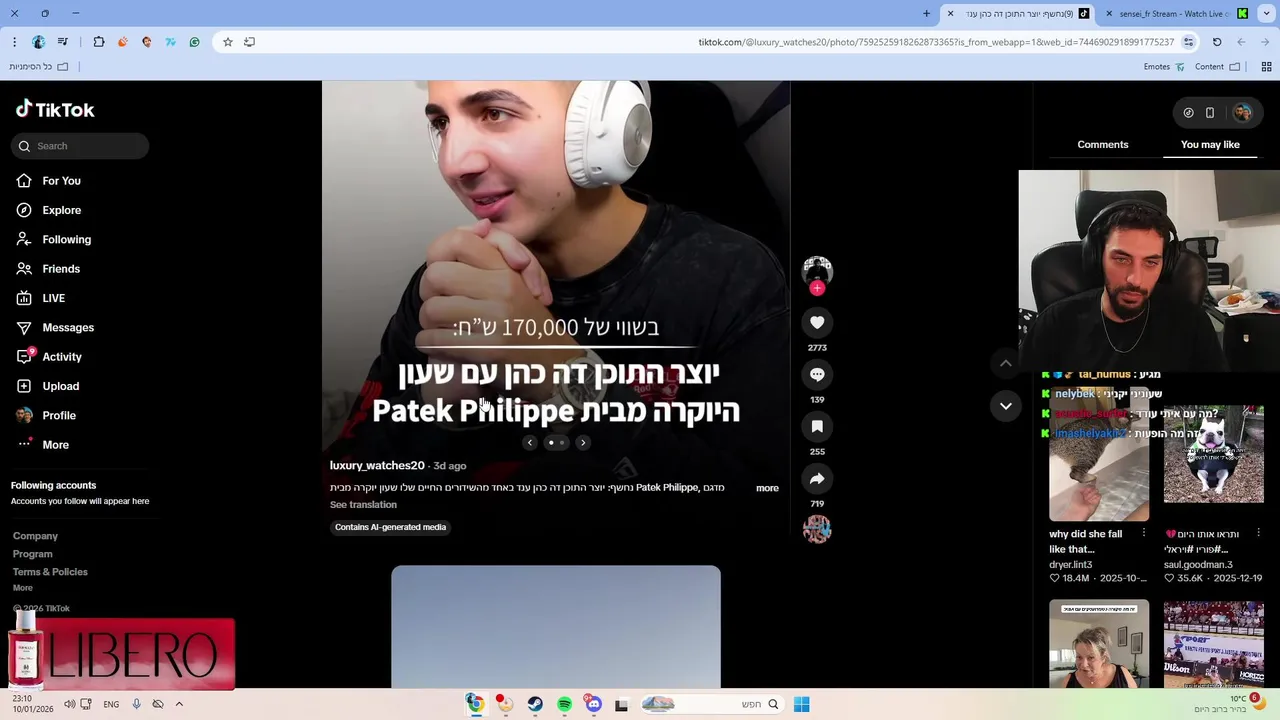Open get-app phone icon in top pill
Screen dimensions: 1280x720
(x=1210, y=113)
